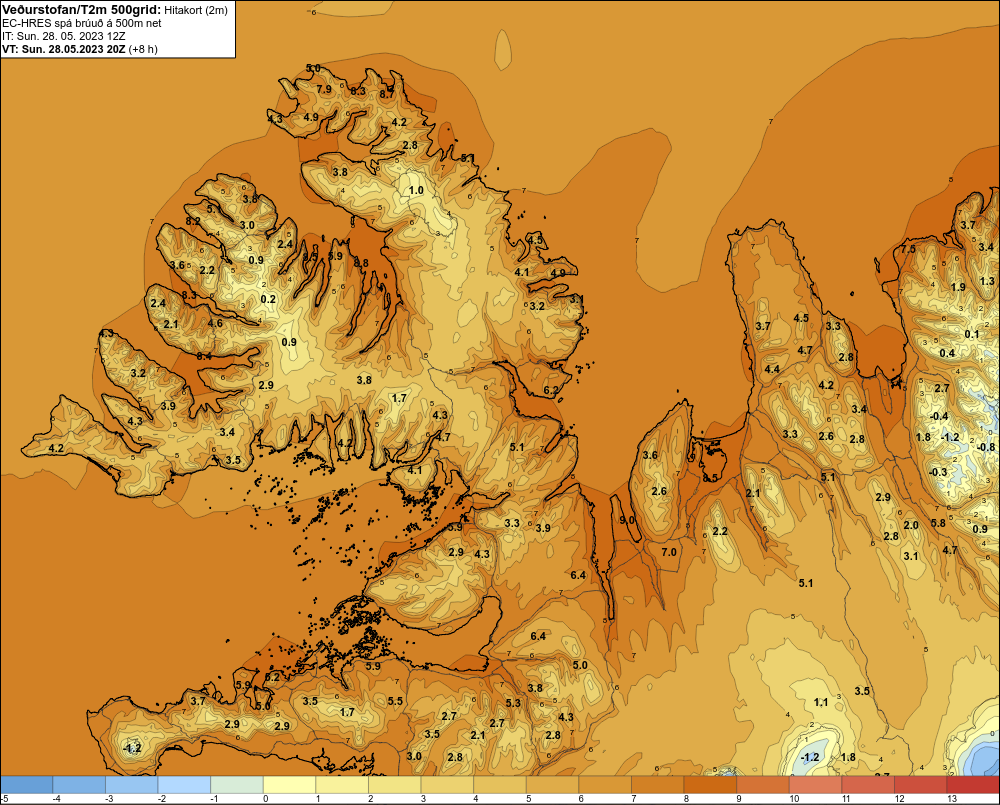Pick the pale green swatch between -1 and 0
This screenshot has width=1000, height=805.
pyautogui.click(x=237, y=784)
